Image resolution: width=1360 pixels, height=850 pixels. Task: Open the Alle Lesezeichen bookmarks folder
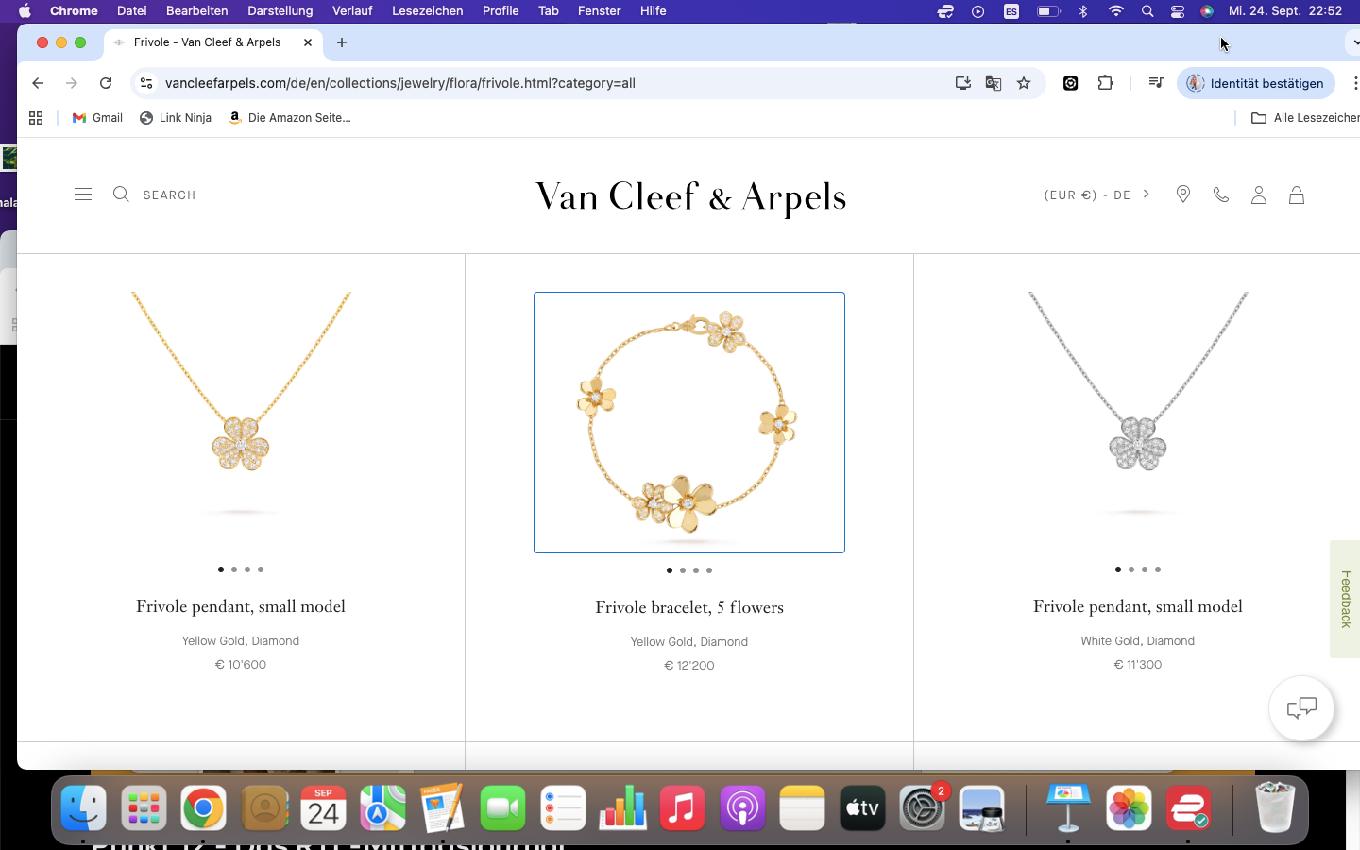click(x=1305, y=118)
